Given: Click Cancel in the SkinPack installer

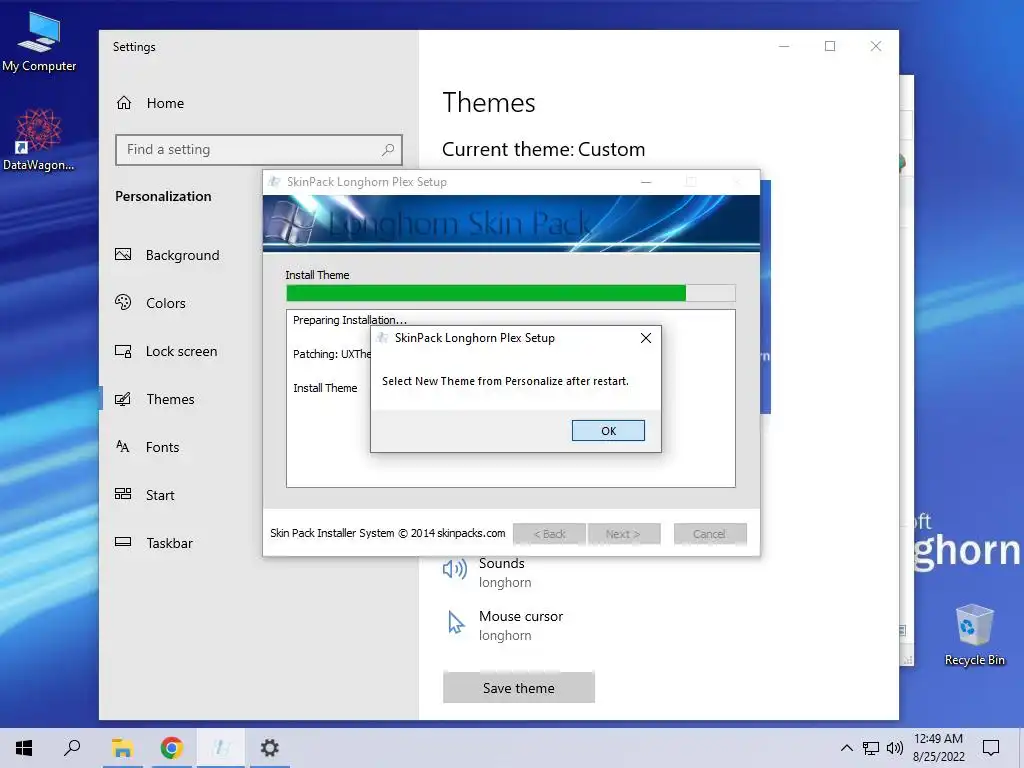Looking at the screenshot, I should click(709, 534).
